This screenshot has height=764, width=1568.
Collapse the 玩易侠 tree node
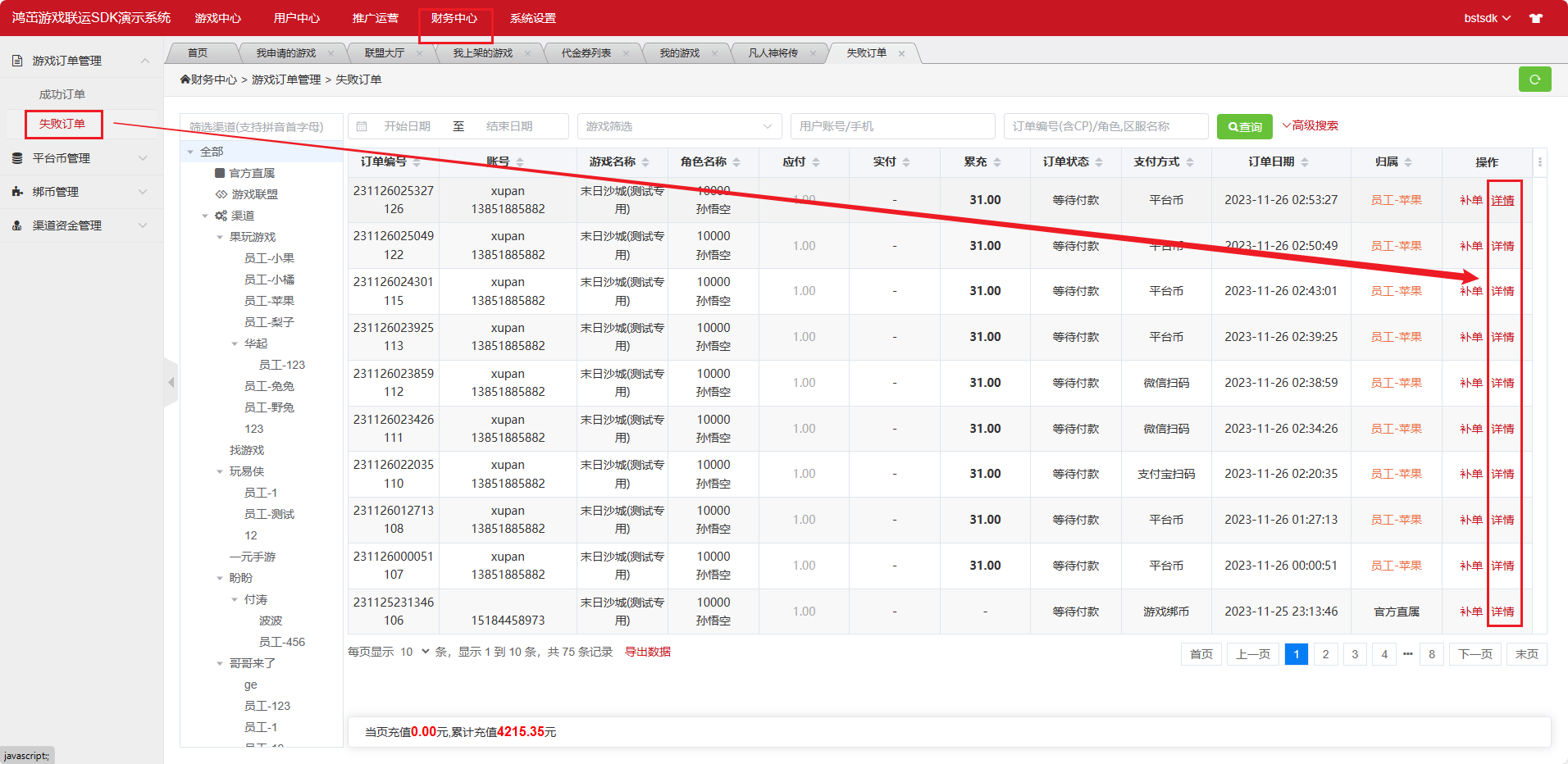(x=220, y=471)
